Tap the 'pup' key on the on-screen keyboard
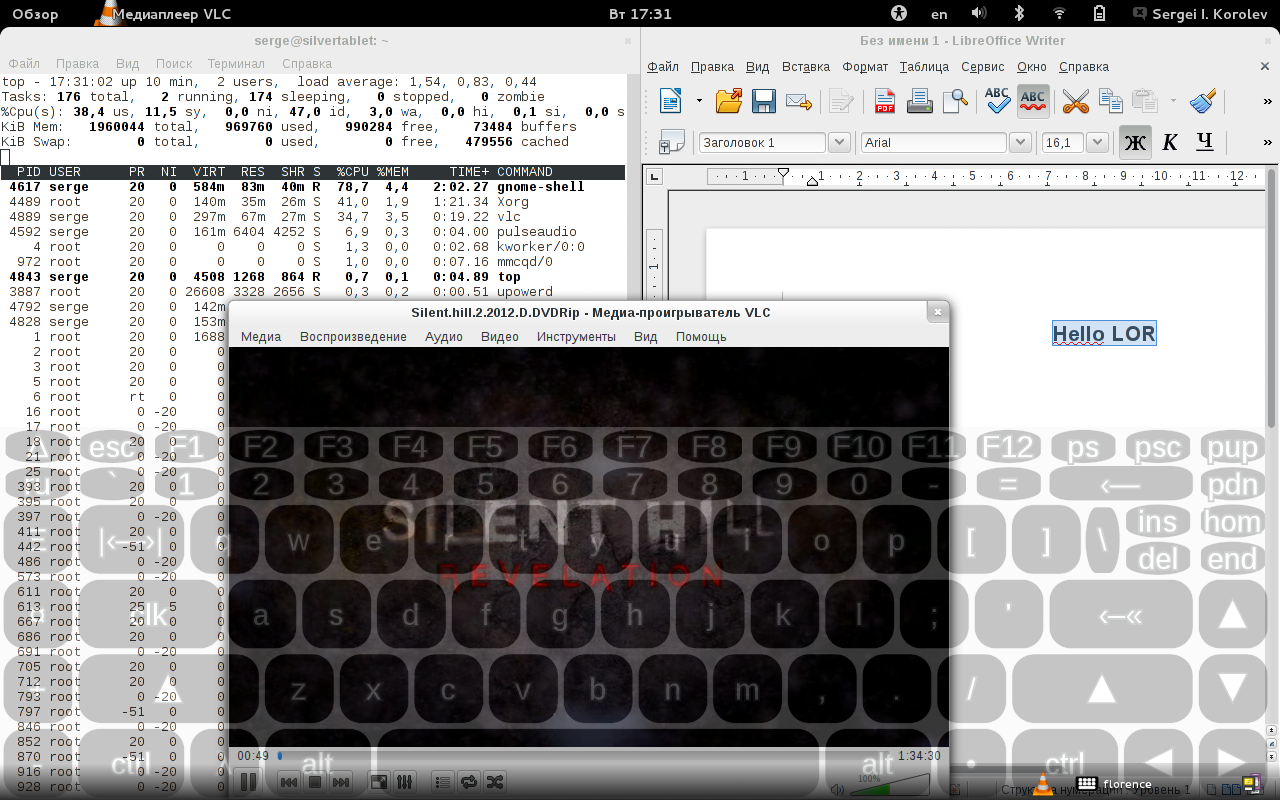Viewport: 1280px width, 800px height. pyautogui.click(x=1232, y=448)
